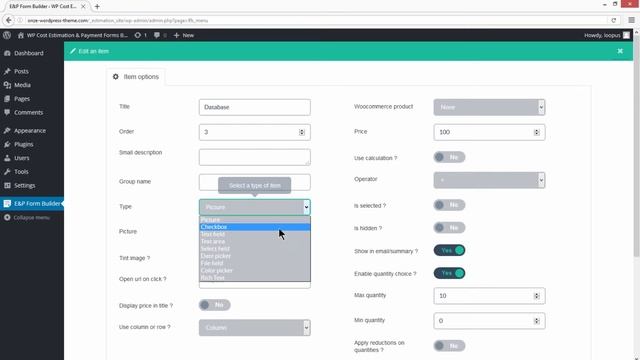Click the Collapse menu arrow icon
The image size is (640, 360).
pyautogui.click(x=7, y=218)
